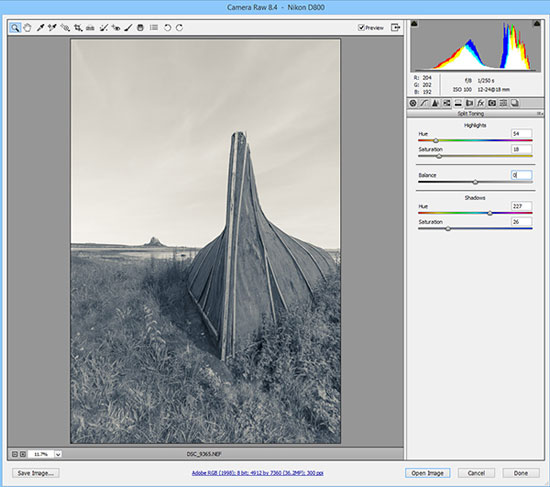The image size is (550, 487).
Task: Click the Highlights Saturation value field
Action: point(521,149)
